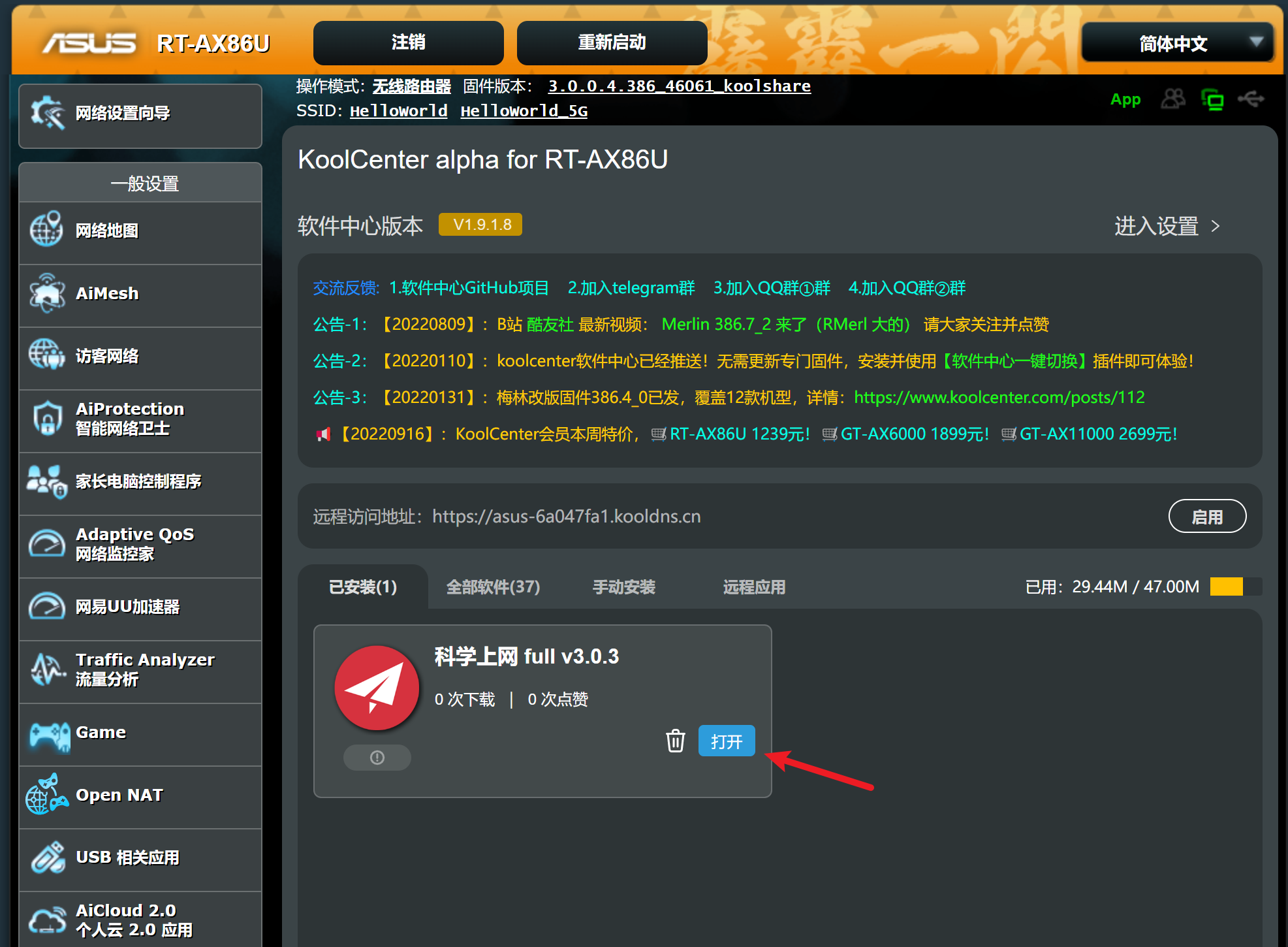Click cart icon before GT-AX11000 price

click(1009, 434)
